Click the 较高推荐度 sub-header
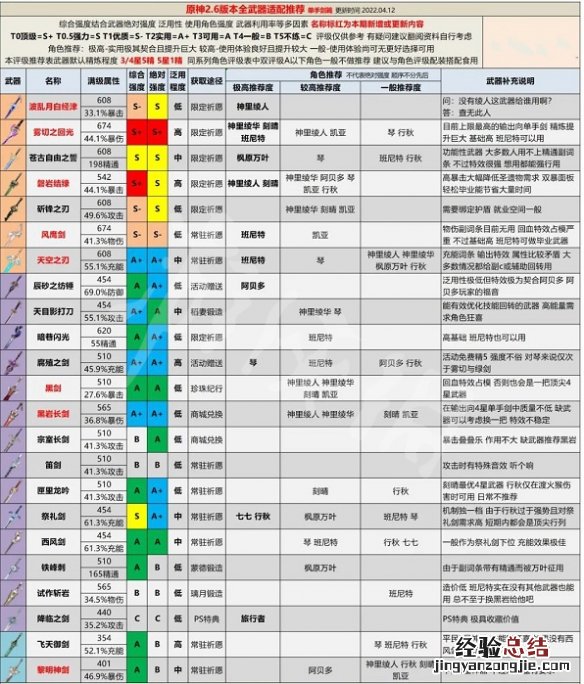Viewport: 584px width, 684px height. [320, 88]
